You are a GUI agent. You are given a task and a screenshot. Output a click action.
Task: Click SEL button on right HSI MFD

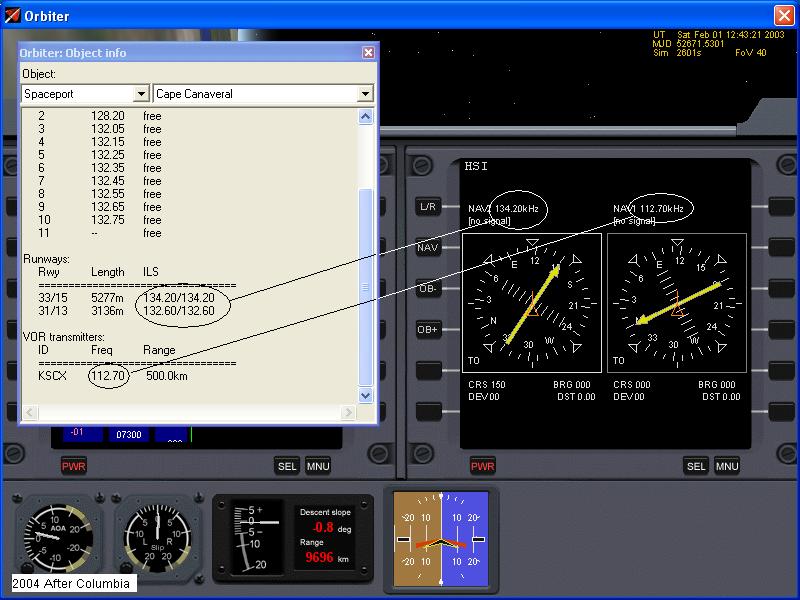(696, 466)
